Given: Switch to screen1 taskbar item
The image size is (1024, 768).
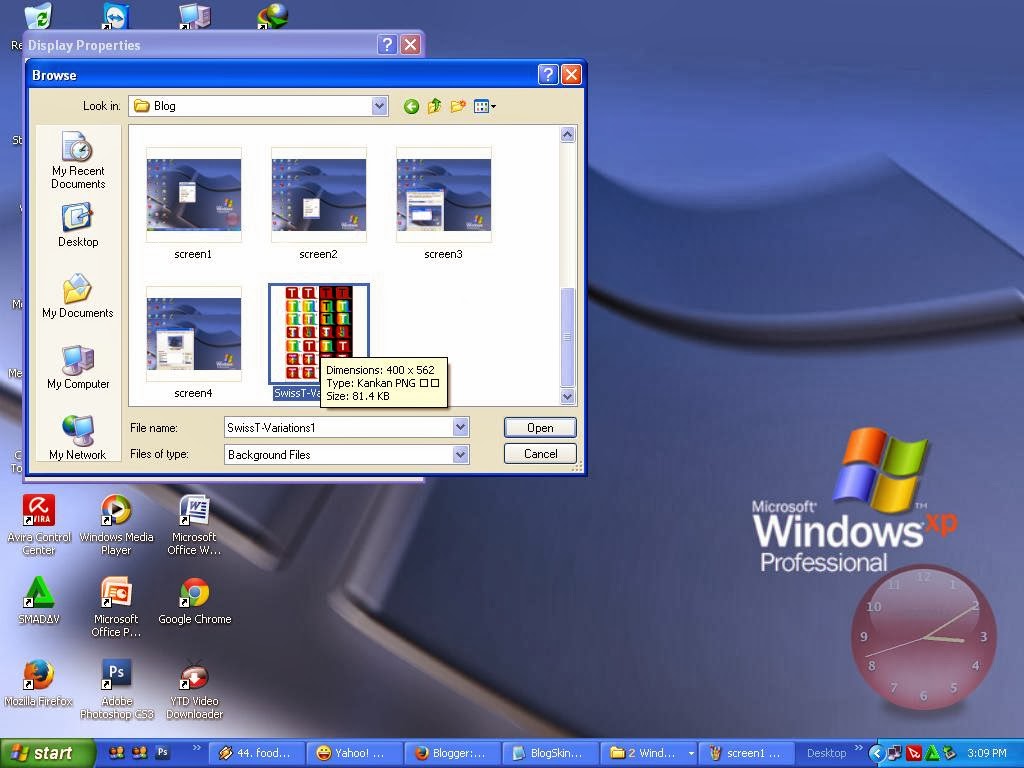Looking at the screenshot, I should [746, 753].
